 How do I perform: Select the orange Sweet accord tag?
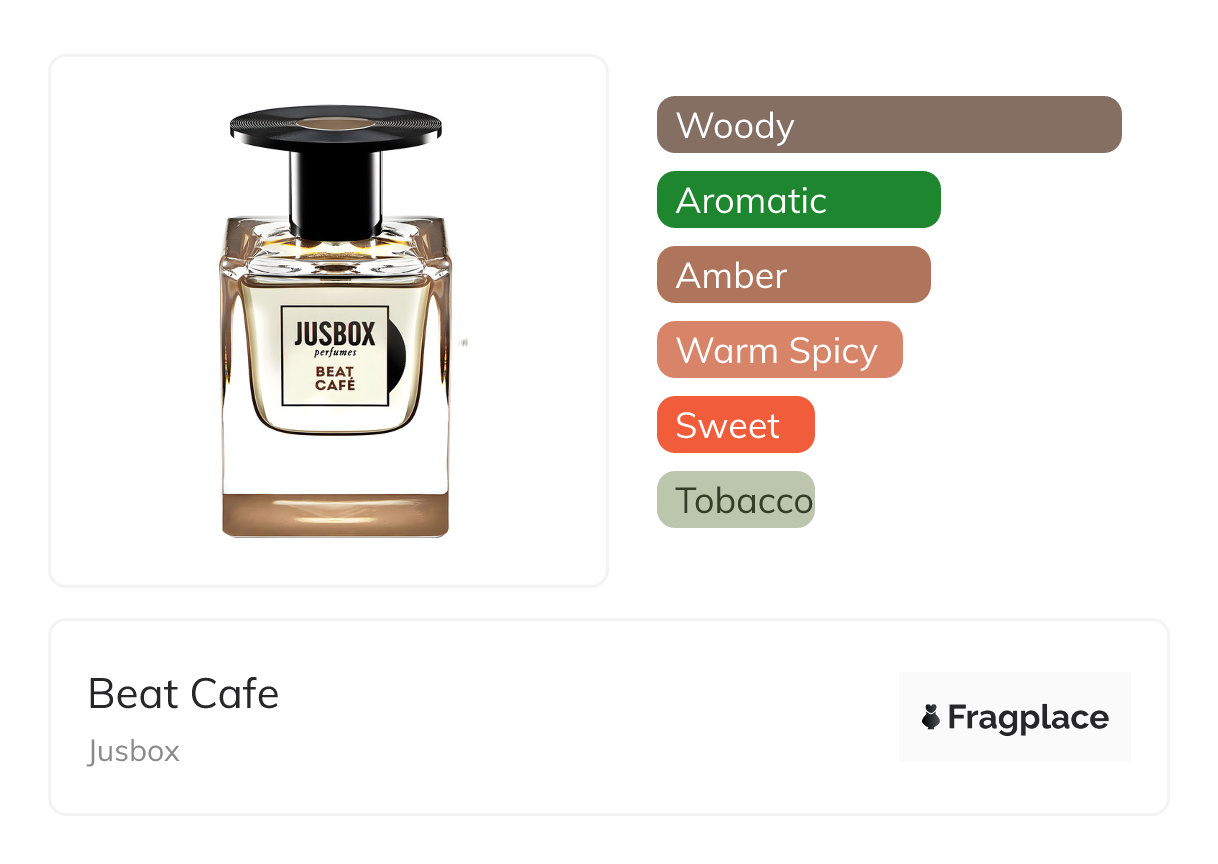[736, 425]
